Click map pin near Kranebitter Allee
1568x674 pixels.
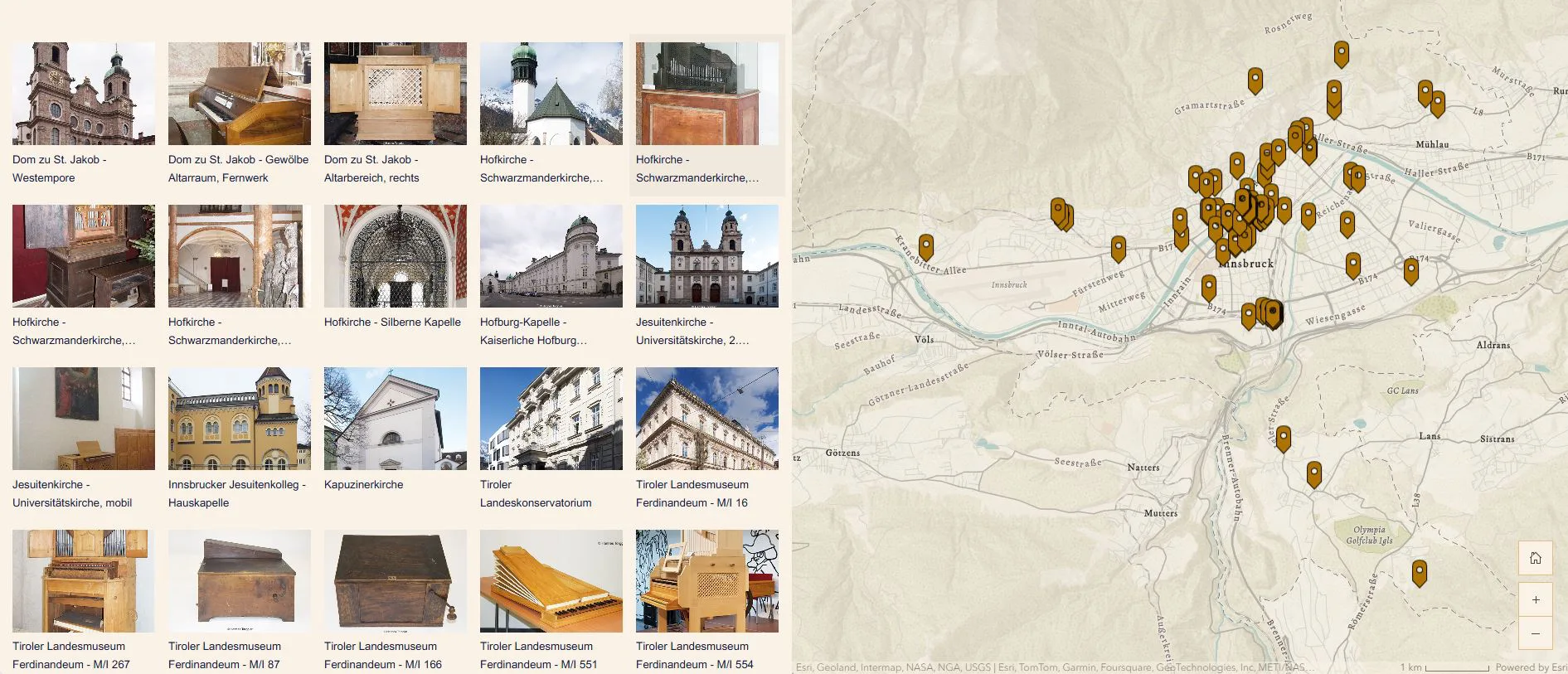(x=925, y=246)
